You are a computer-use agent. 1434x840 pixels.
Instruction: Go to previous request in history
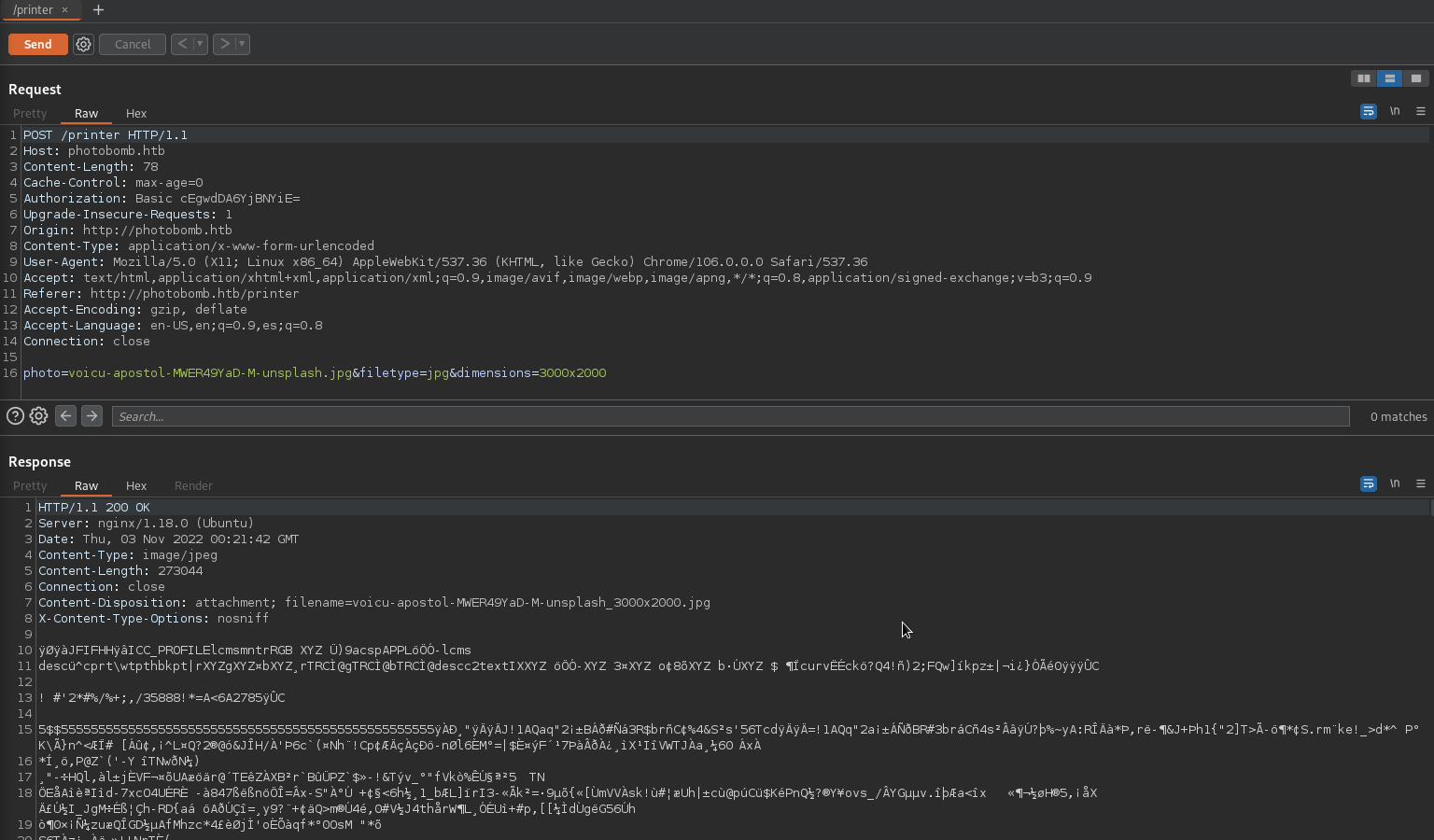[182, 44]
